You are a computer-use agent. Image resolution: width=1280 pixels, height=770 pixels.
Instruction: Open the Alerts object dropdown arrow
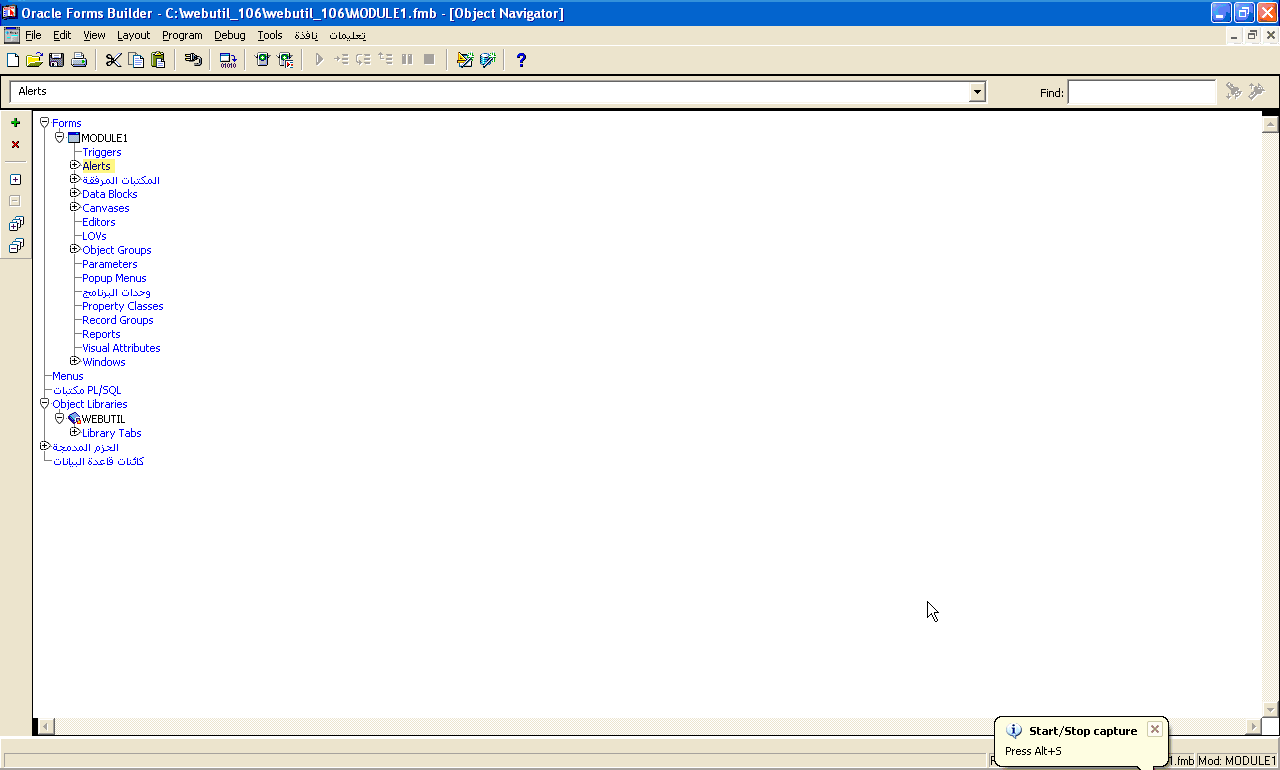977,92
